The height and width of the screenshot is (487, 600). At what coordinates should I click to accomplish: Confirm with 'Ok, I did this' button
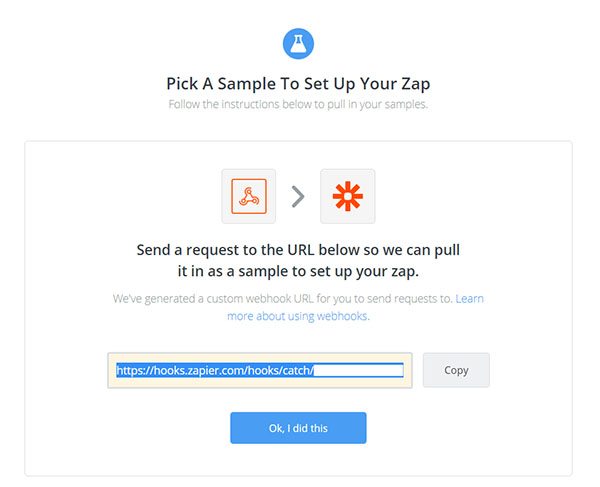point(298,428)
